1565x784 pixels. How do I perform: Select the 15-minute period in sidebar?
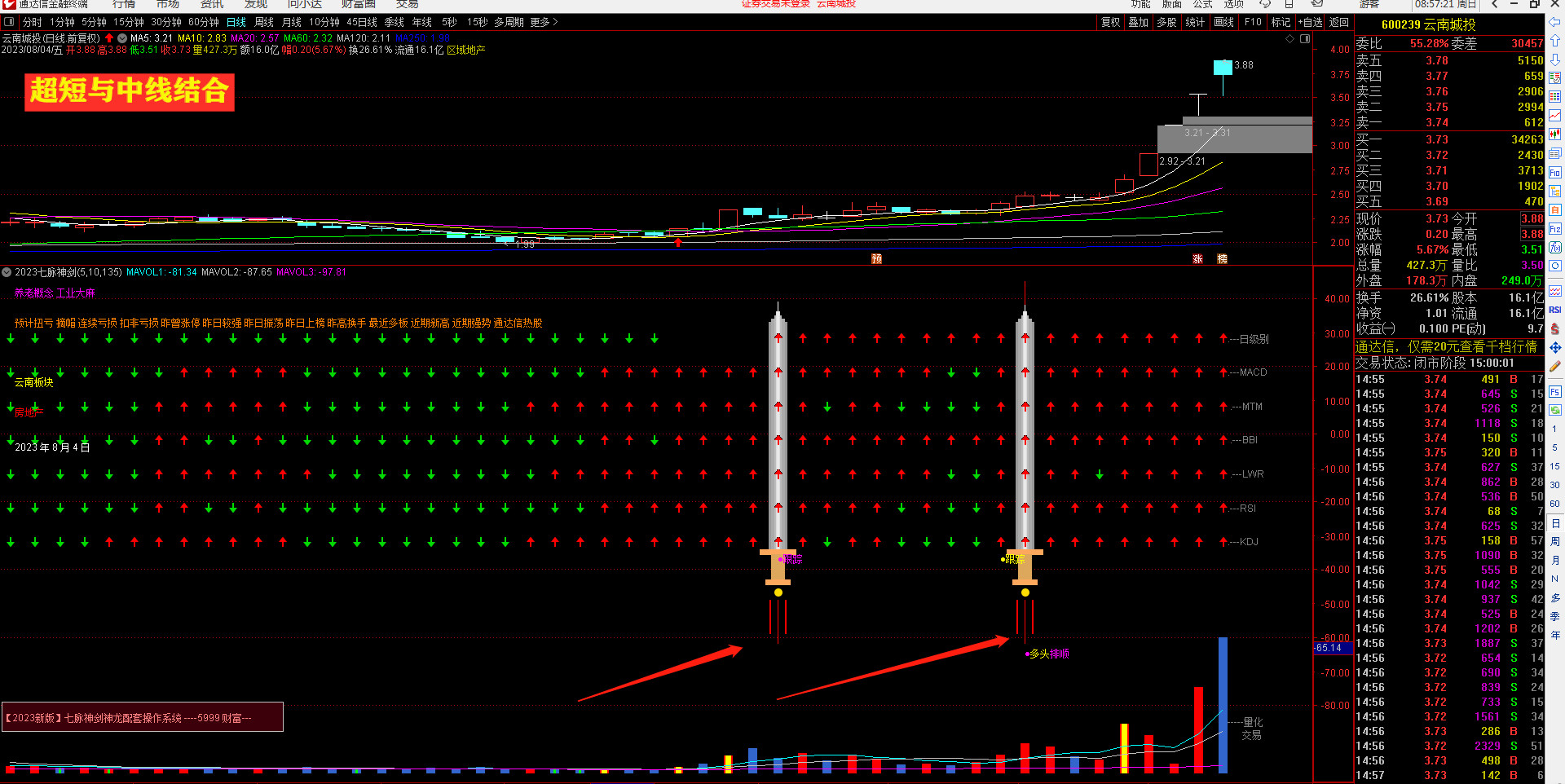(x=1555, y=466)
